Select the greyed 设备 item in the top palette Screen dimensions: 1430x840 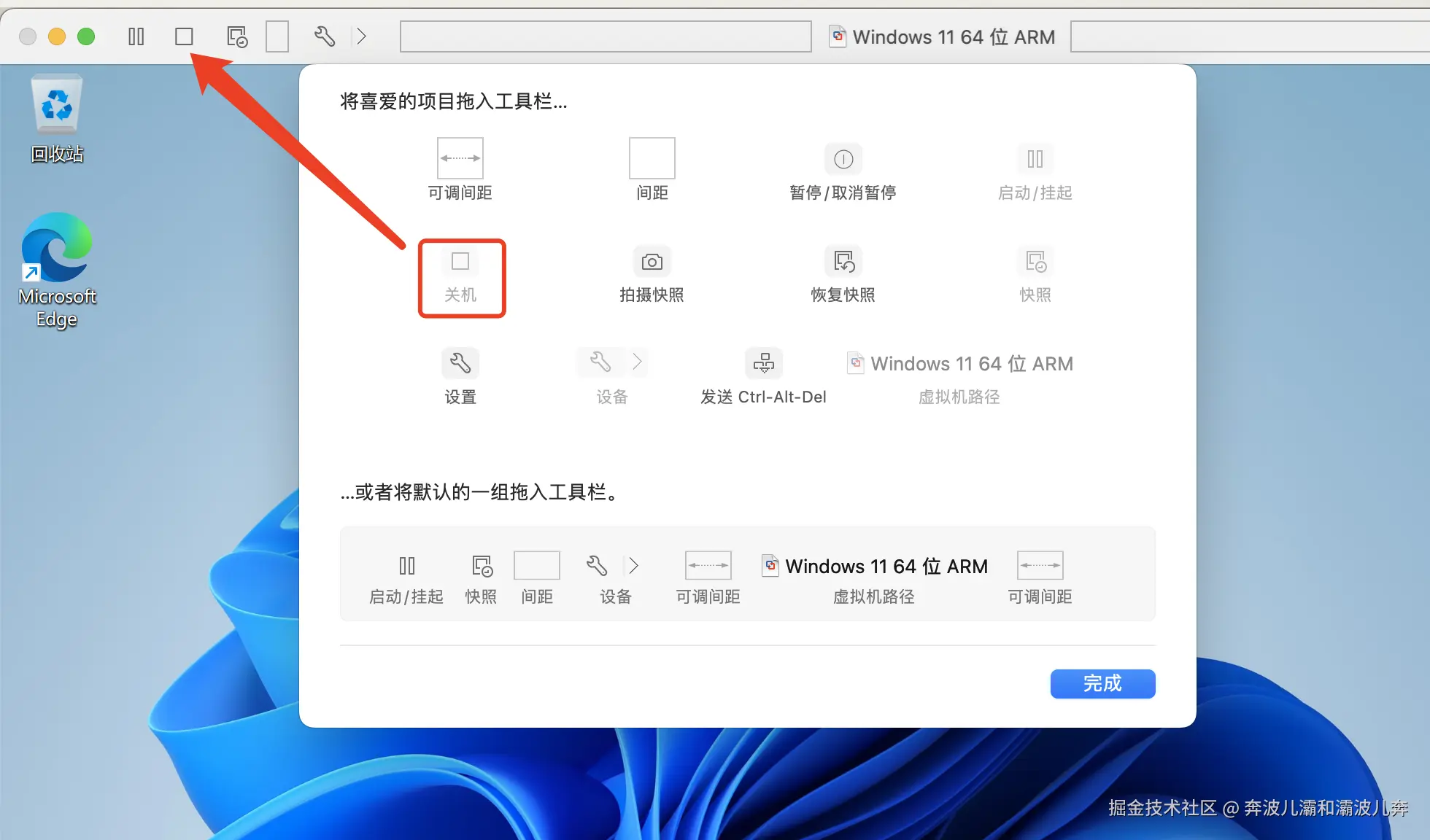612,377
